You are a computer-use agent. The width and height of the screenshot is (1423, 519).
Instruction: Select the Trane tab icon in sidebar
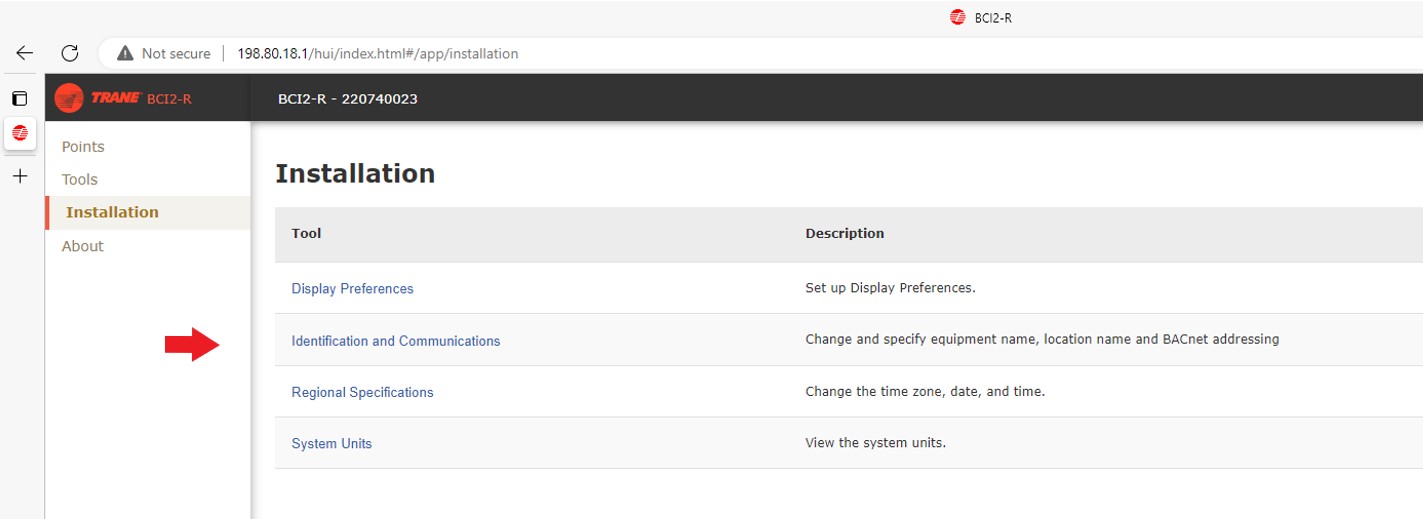[19, 132]
